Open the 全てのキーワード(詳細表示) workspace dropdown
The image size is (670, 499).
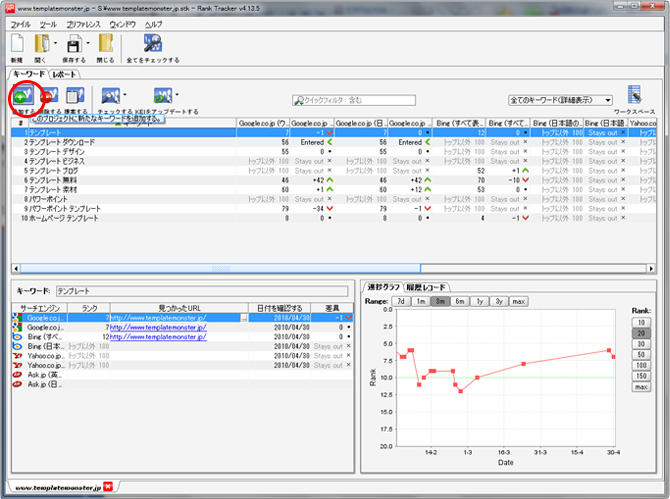[x=560, y=100]
